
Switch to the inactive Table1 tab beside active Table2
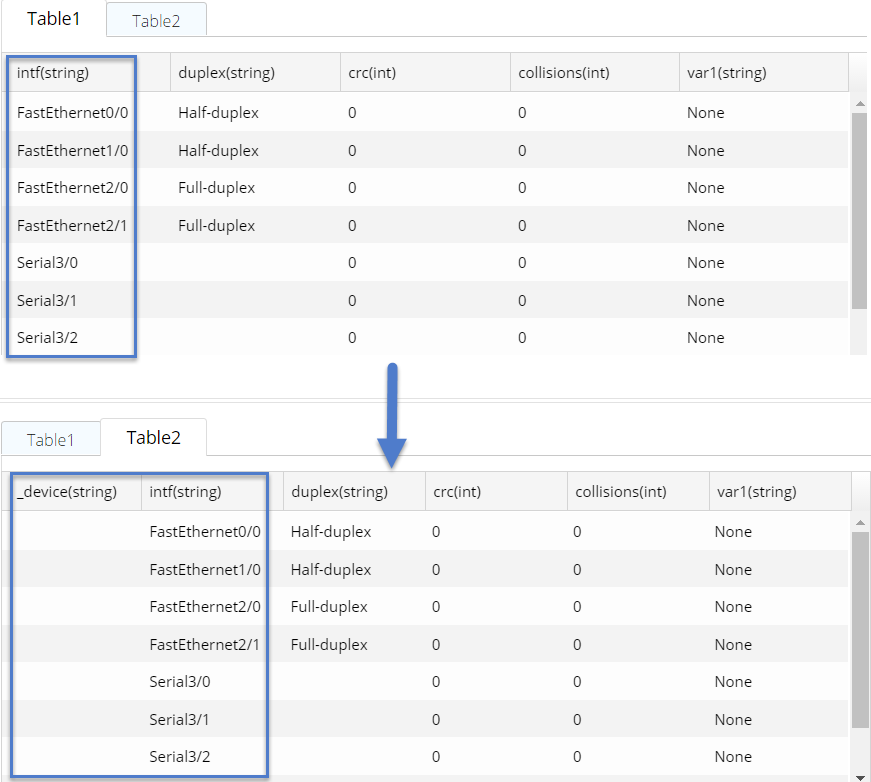(51, 440)
